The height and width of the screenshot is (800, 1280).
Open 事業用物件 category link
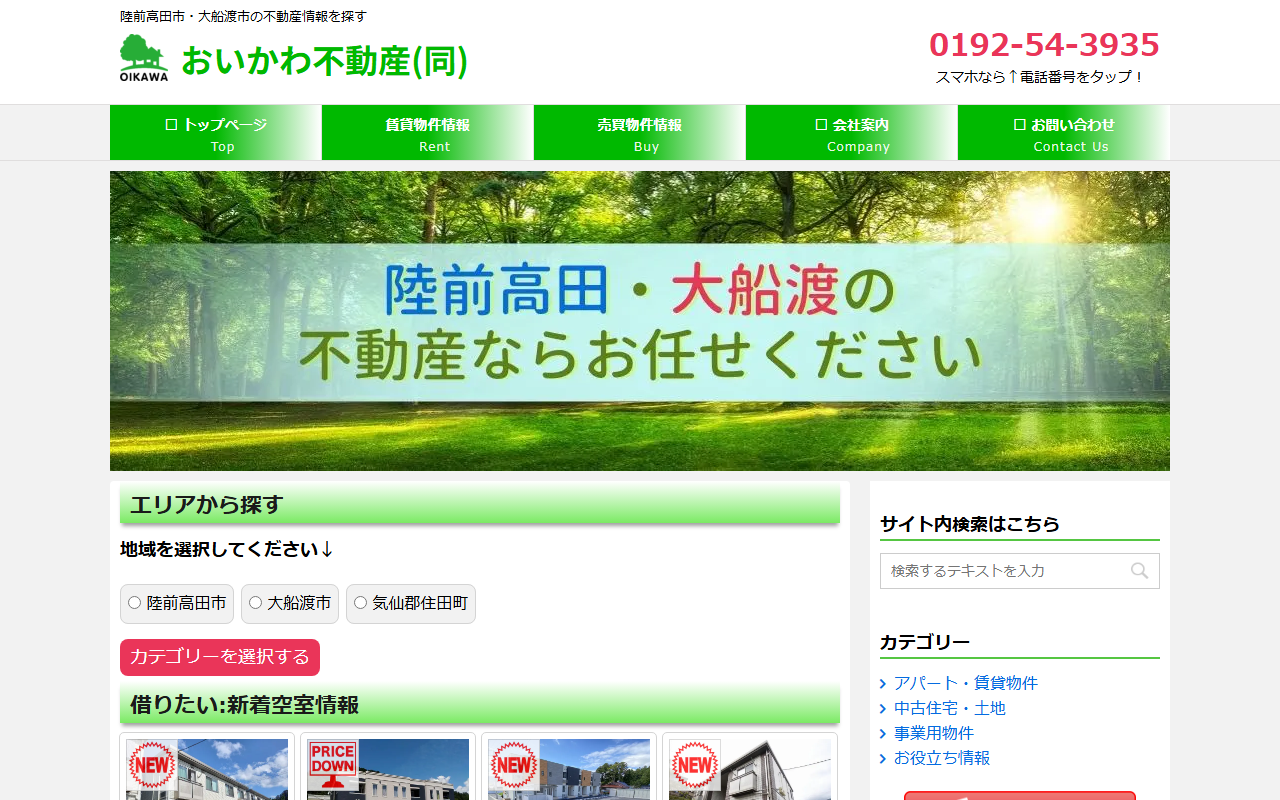934,733
